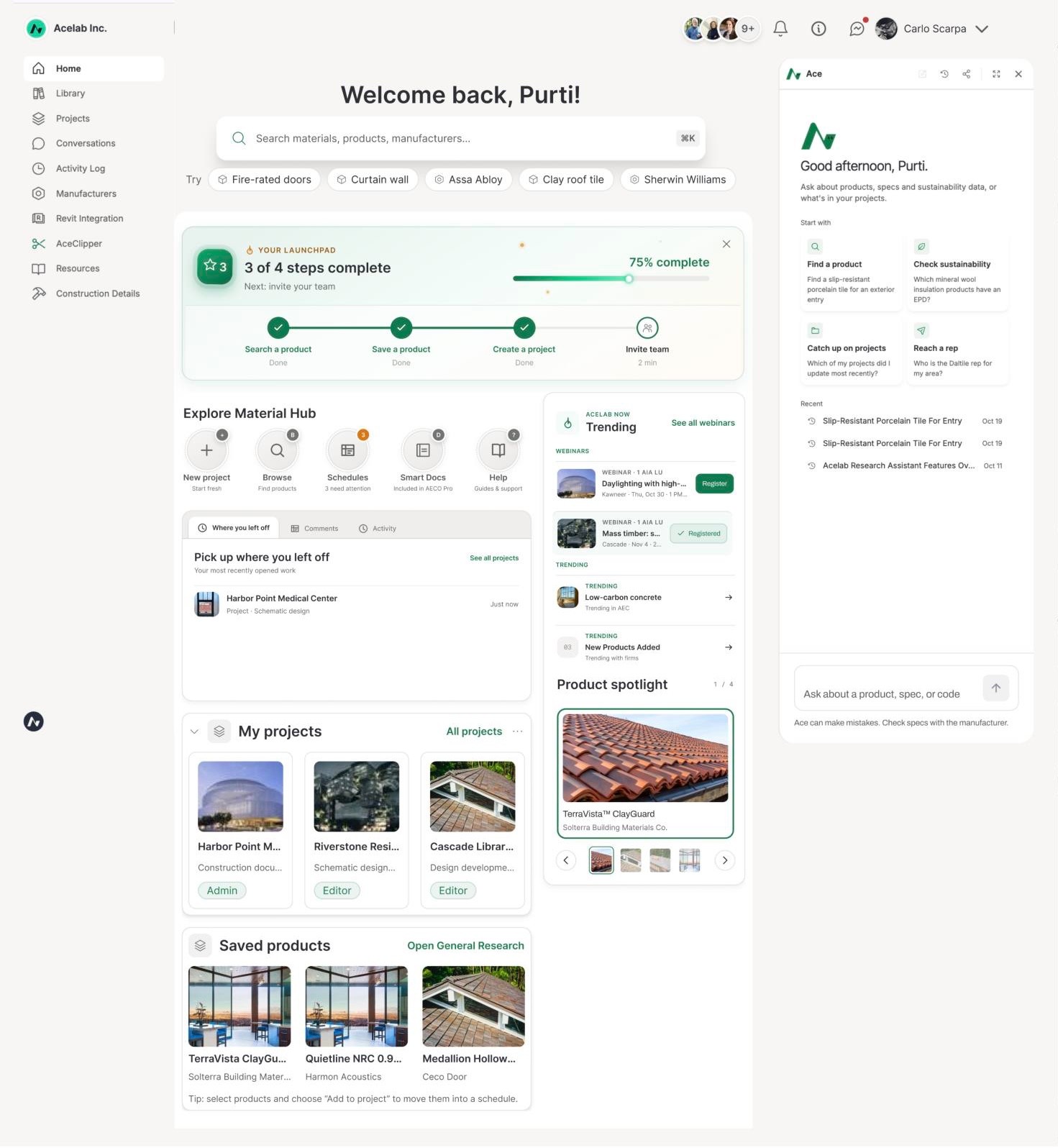Open Smart Docs in Material Hub
The height and width of the screenshot is (1148, 1058).
[x=423, y=450]
